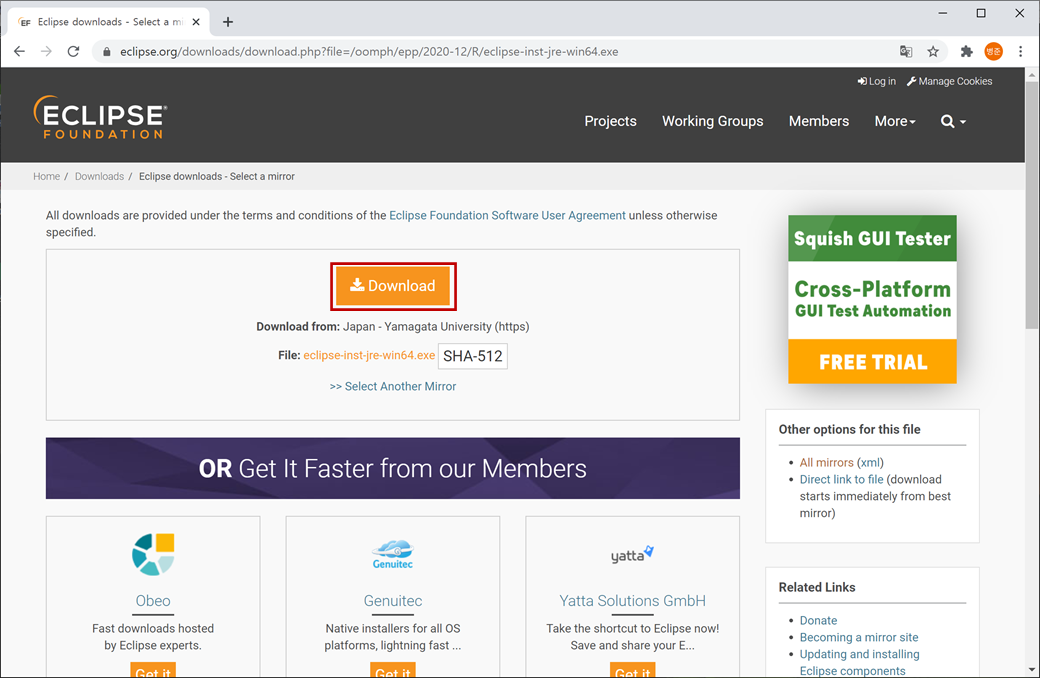Click the browser back arrow

coord(19,51)
